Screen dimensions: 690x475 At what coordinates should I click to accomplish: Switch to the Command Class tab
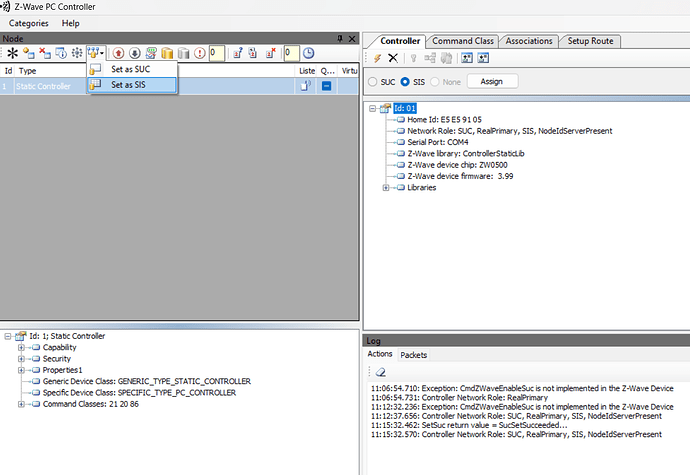(x=462, y=41)
